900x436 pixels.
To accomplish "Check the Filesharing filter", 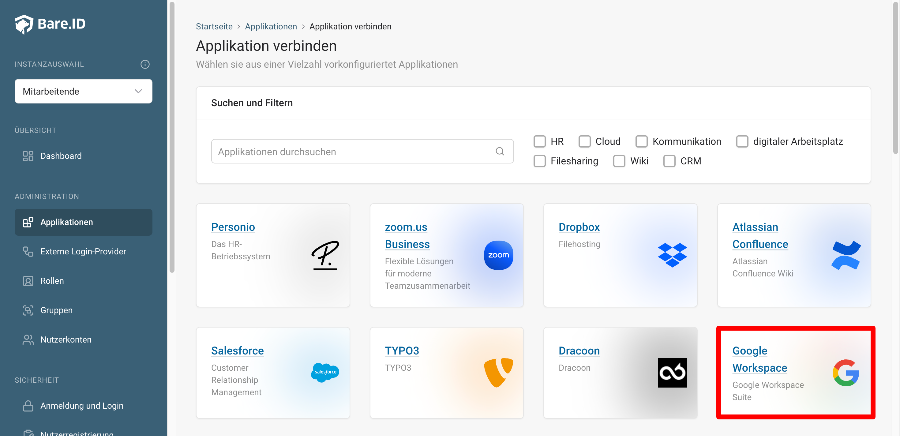I will point(540,161).
